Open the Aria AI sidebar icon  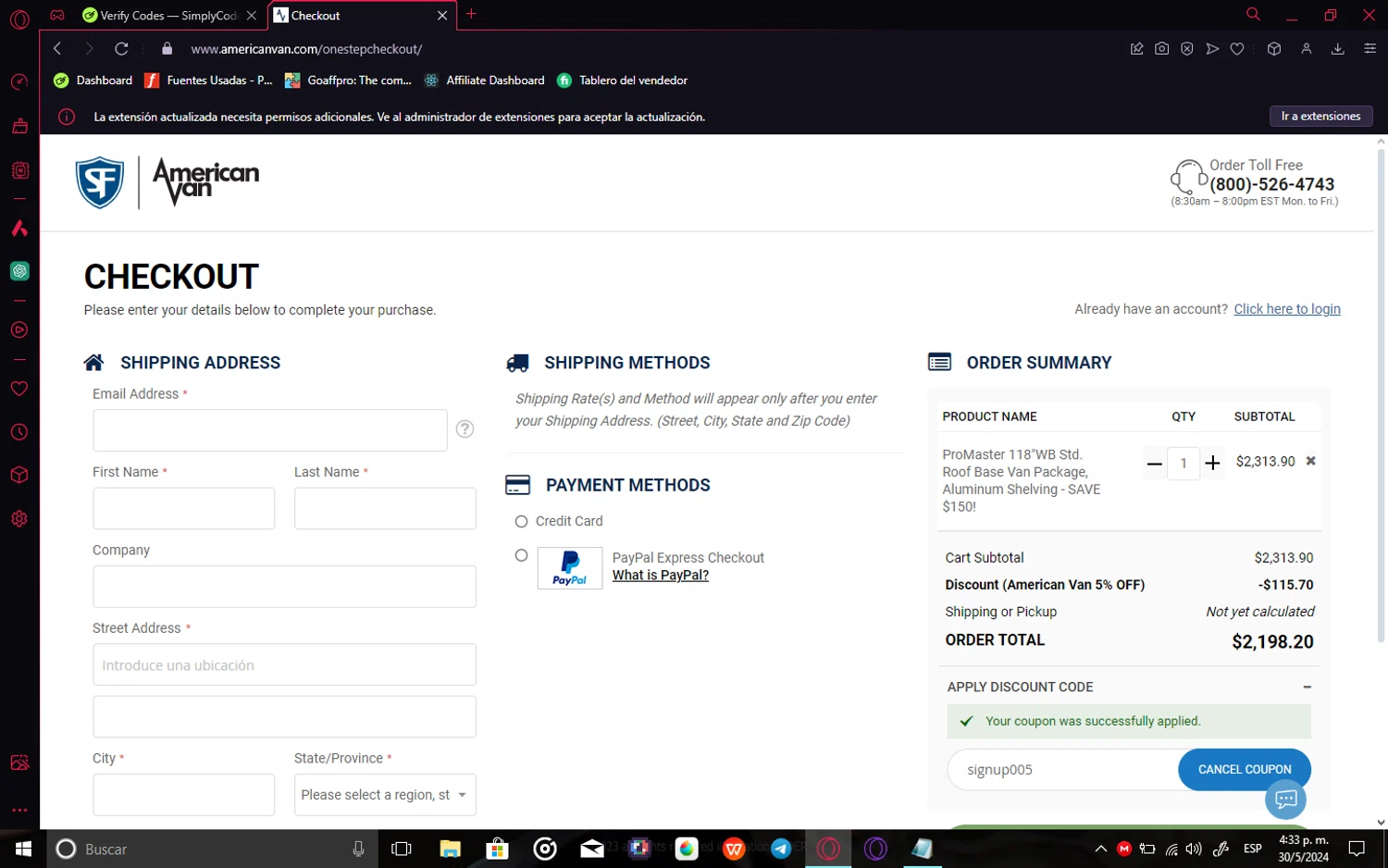(x=19, y=229)
